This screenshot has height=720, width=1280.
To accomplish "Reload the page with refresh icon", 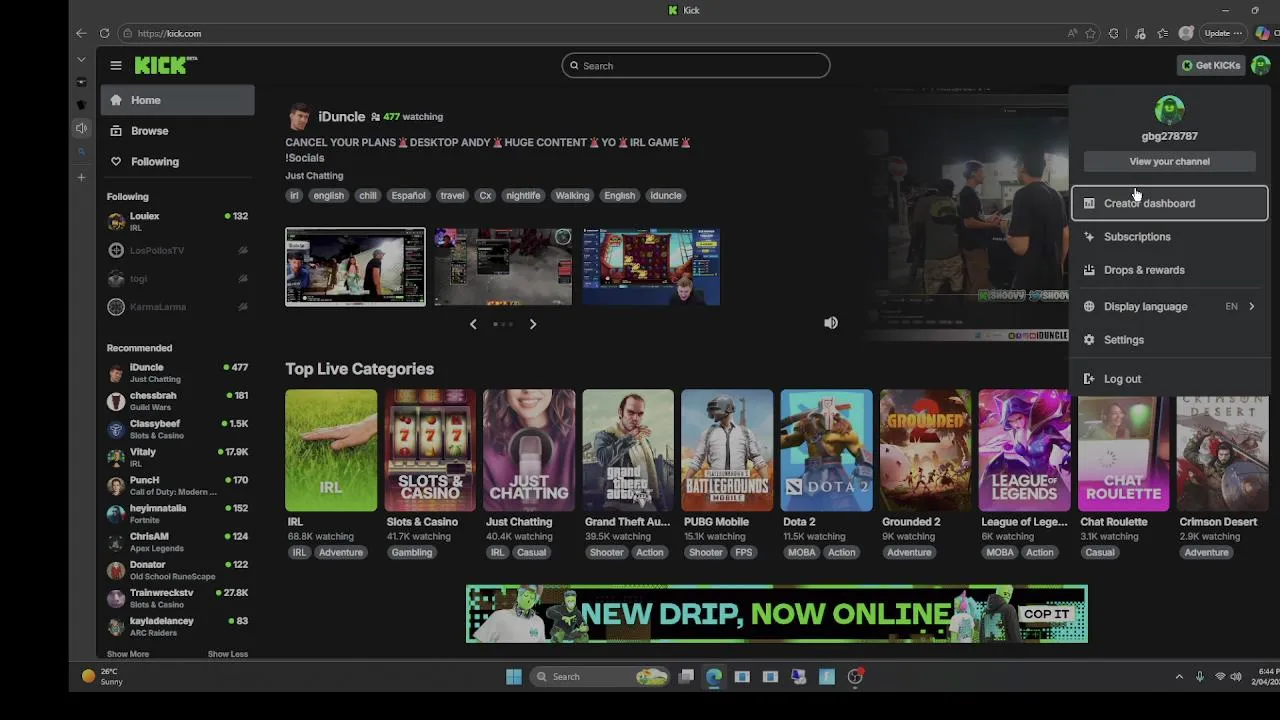I will [104, 33].
